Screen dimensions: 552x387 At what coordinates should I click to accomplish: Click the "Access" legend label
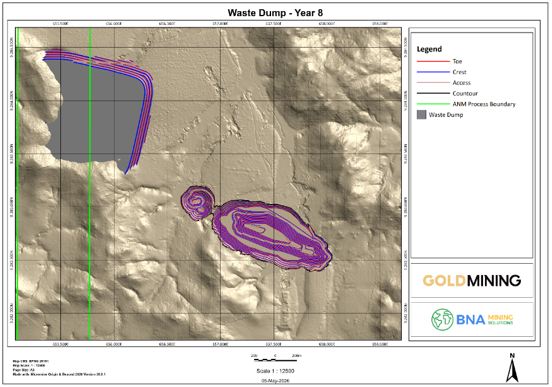[461, 83]
